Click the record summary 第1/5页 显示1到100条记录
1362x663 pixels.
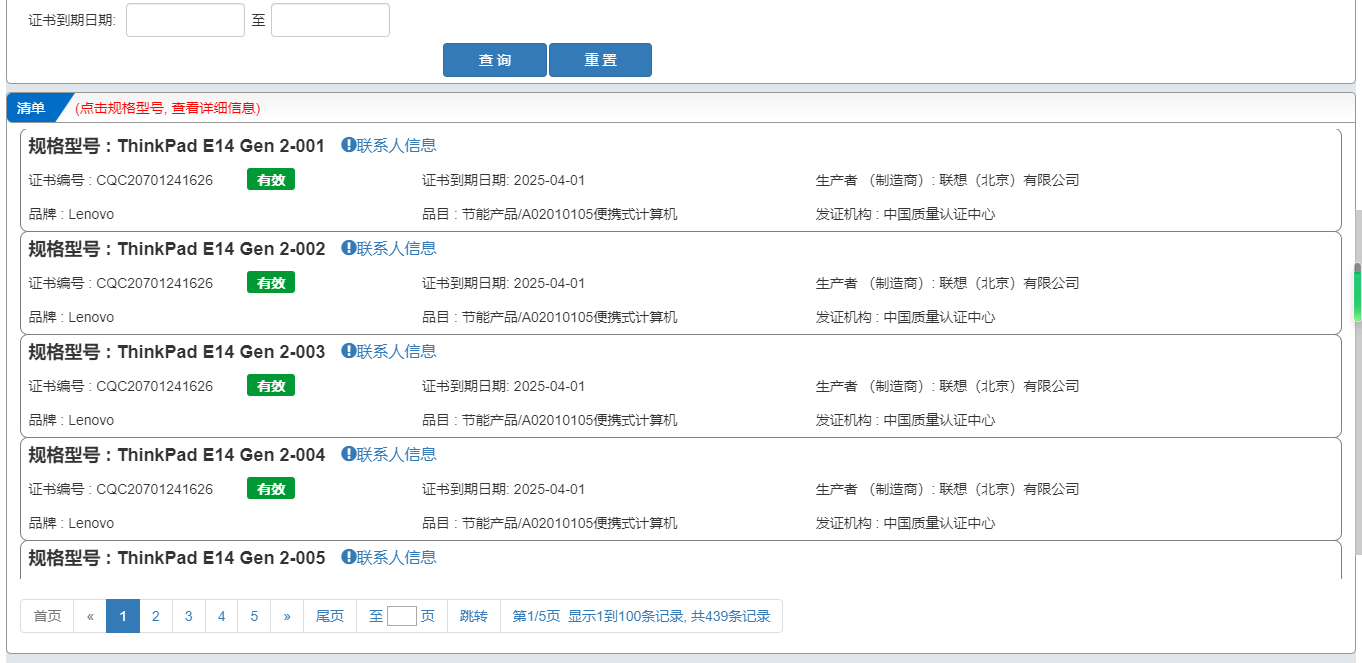click(x=642, y=616)
